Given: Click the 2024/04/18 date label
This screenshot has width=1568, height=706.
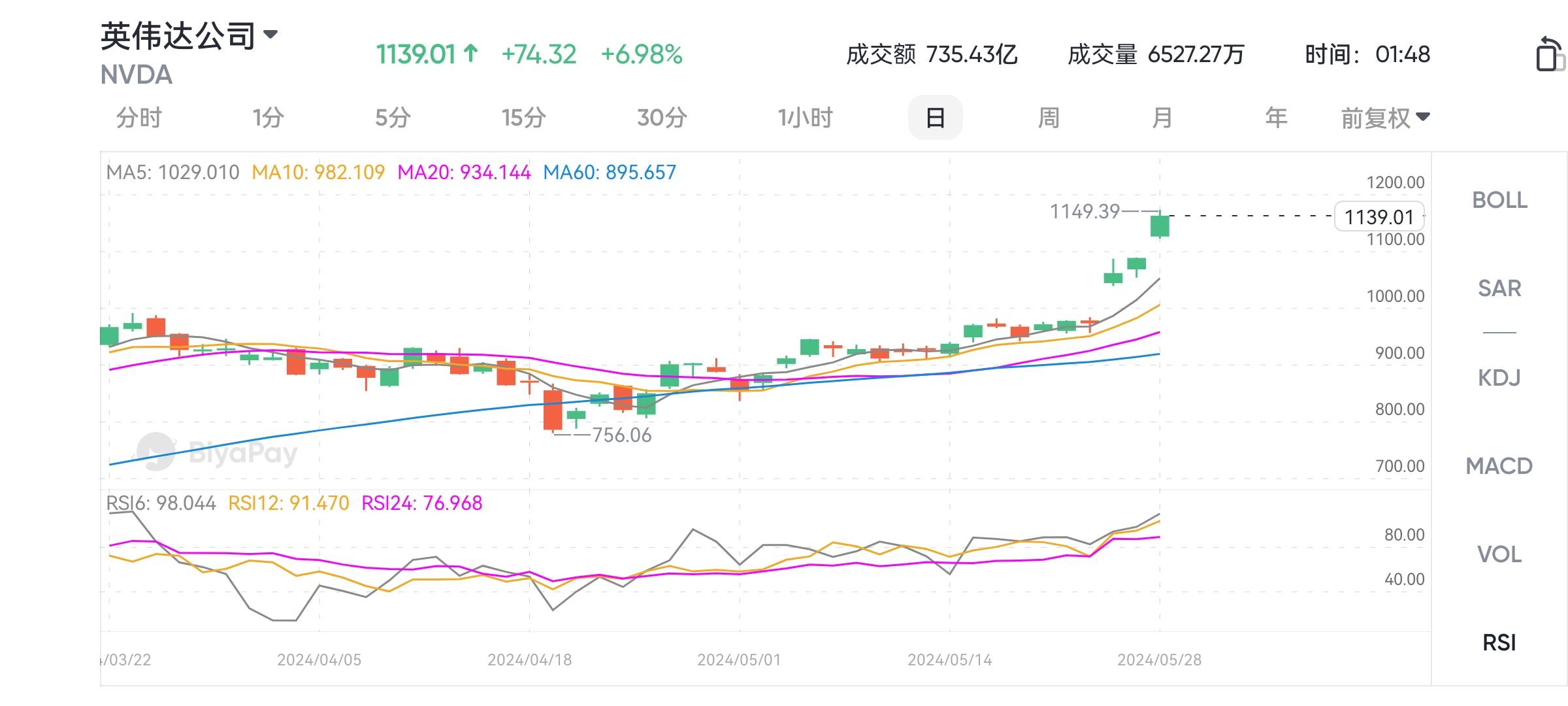Looking at the screenshot, I should coord(529,660).
